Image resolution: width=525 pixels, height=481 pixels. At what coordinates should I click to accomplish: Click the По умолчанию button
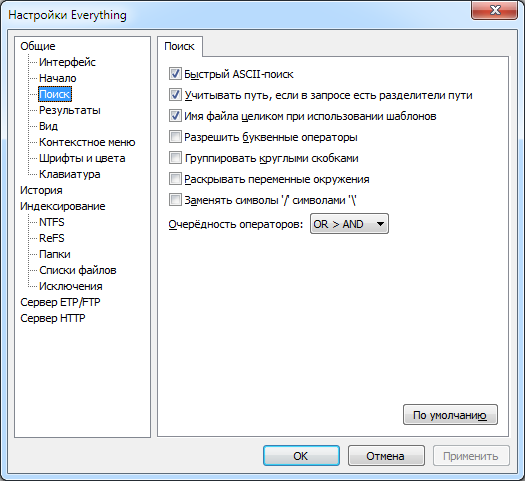pyautogui.click(x=450, y=415)
